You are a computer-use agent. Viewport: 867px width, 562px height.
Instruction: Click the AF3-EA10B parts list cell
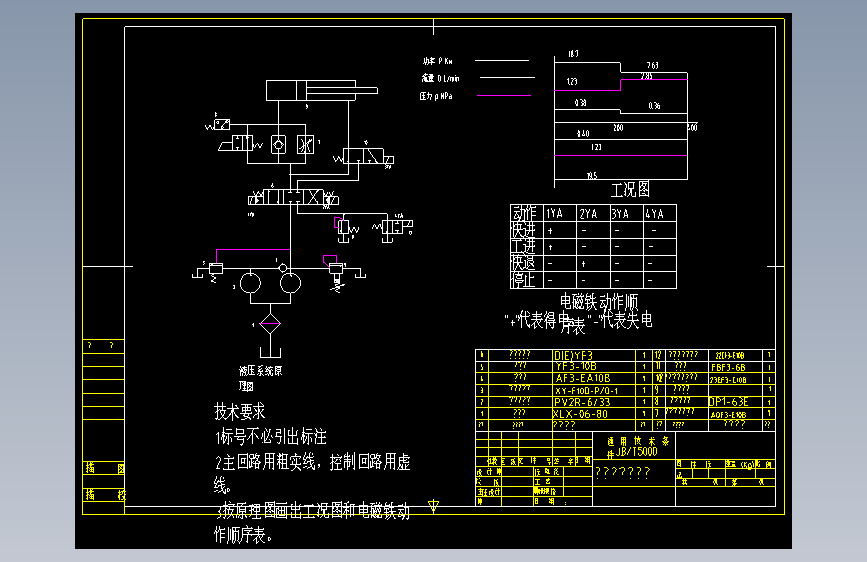(583, 378)
